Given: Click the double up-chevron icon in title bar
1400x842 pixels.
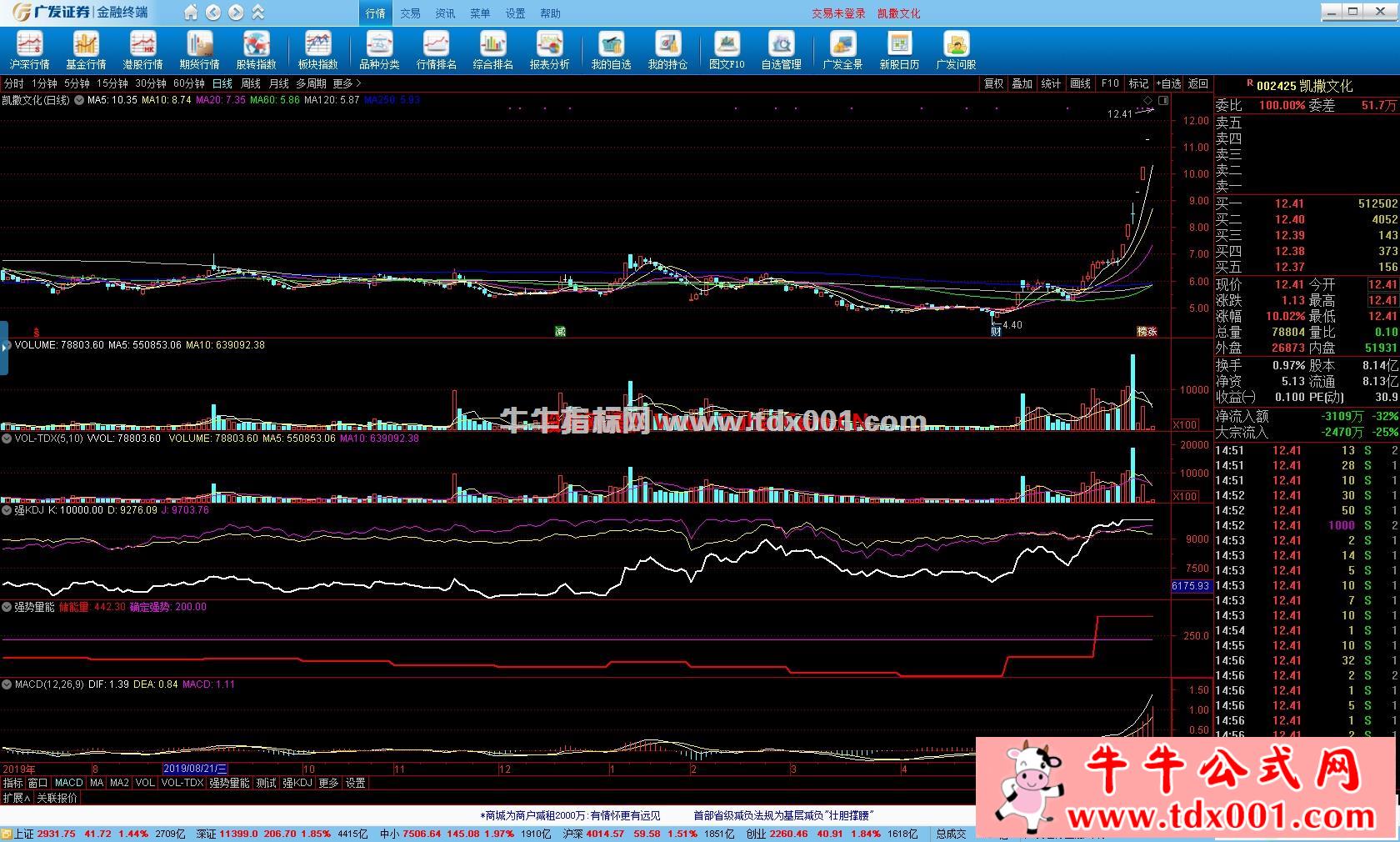Looking at the screenshot, I should [x=258, y=13].
